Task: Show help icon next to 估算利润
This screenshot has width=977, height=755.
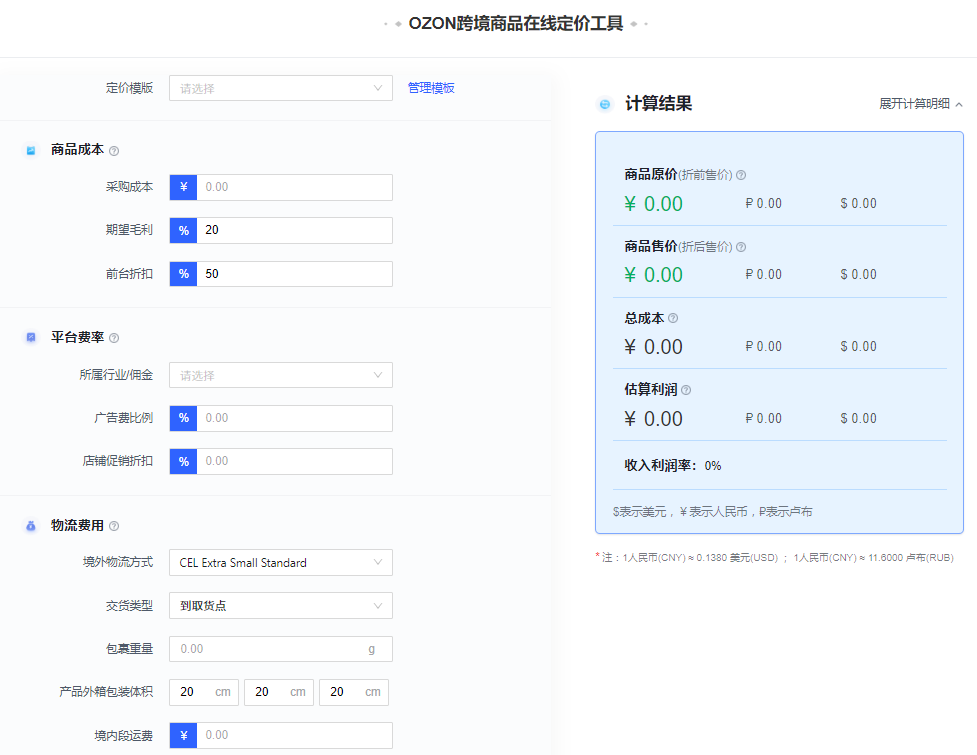Action: 686,390
